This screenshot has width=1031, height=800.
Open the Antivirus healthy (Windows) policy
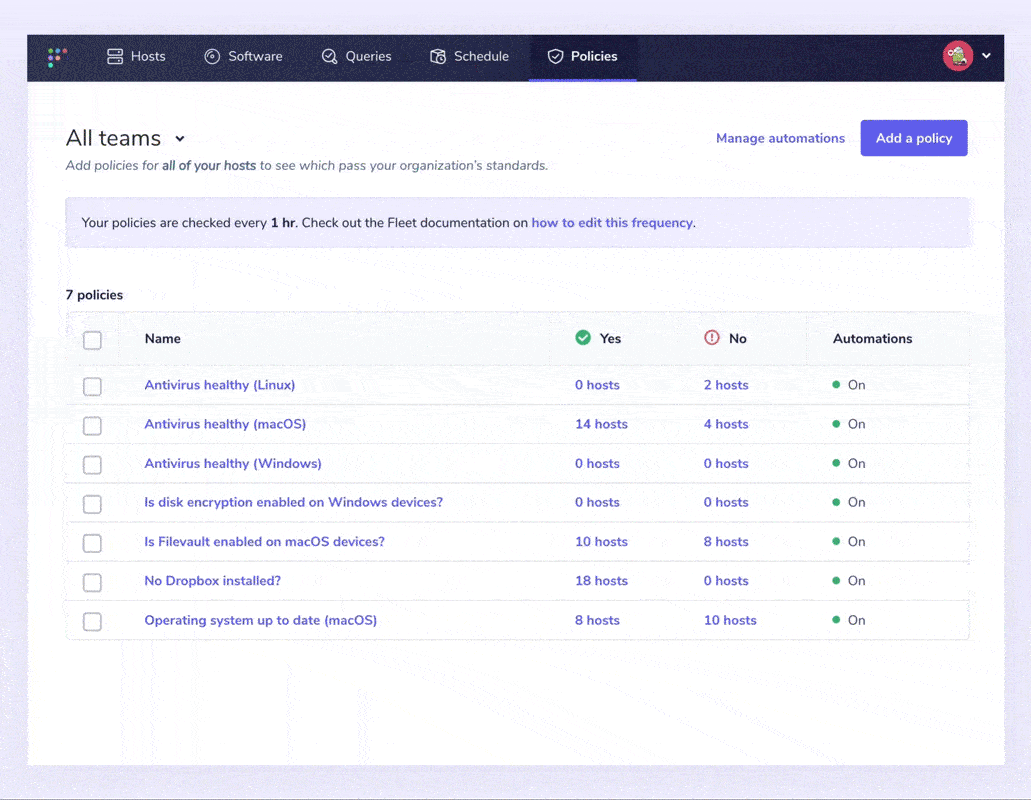pos(233,463)
